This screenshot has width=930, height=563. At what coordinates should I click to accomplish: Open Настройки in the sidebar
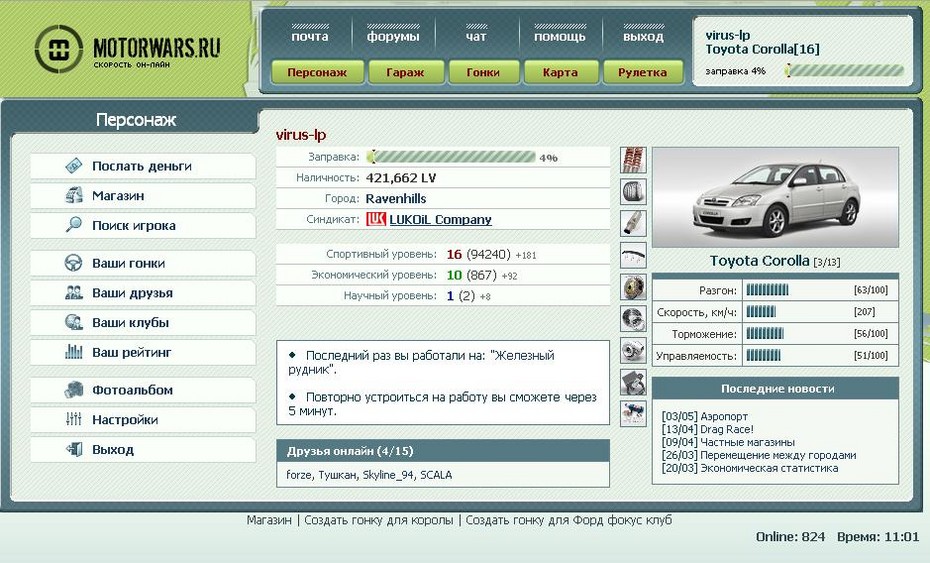[143, 420]
